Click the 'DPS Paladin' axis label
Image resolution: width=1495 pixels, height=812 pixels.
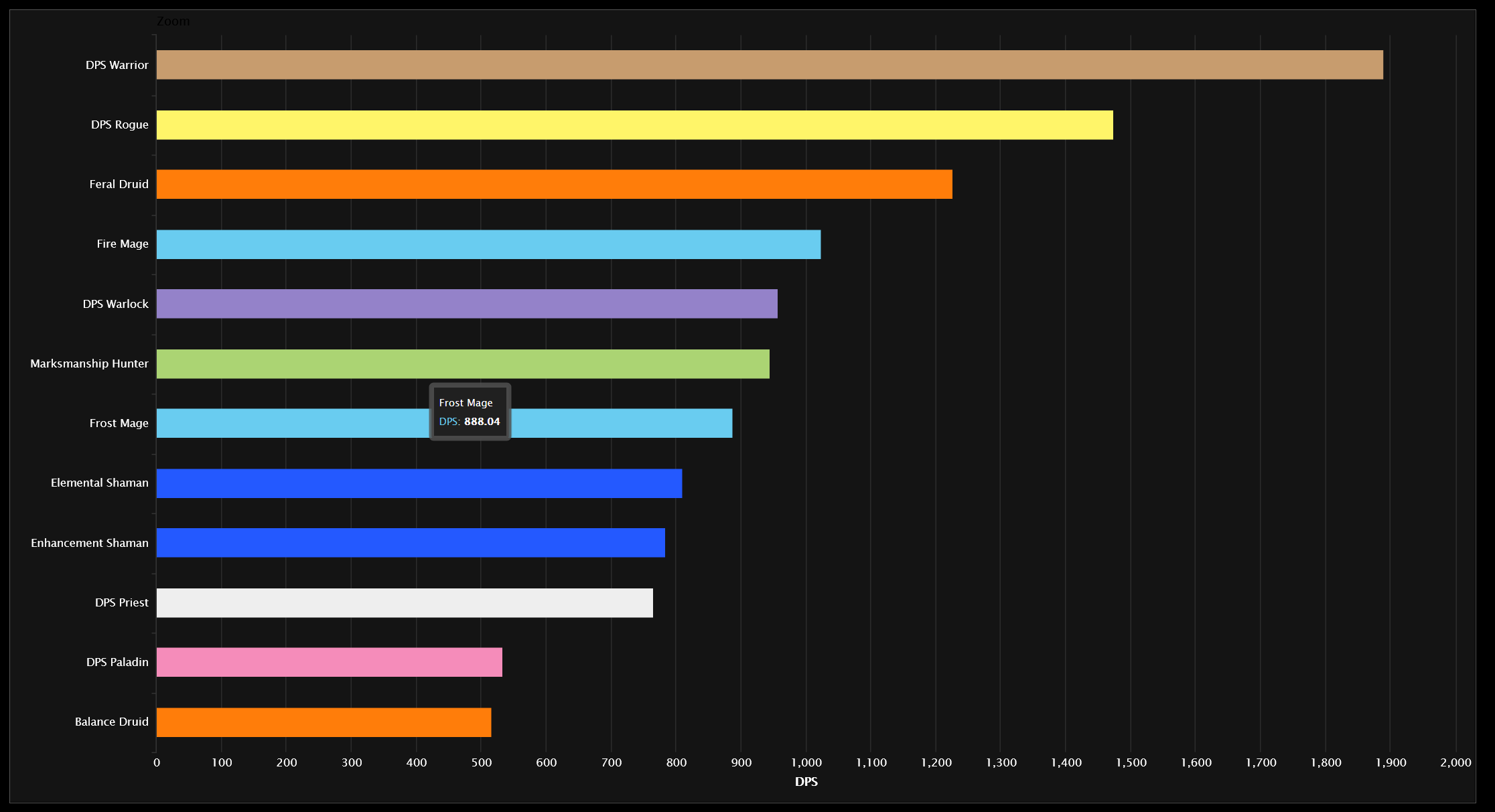[x=118, y=662]
